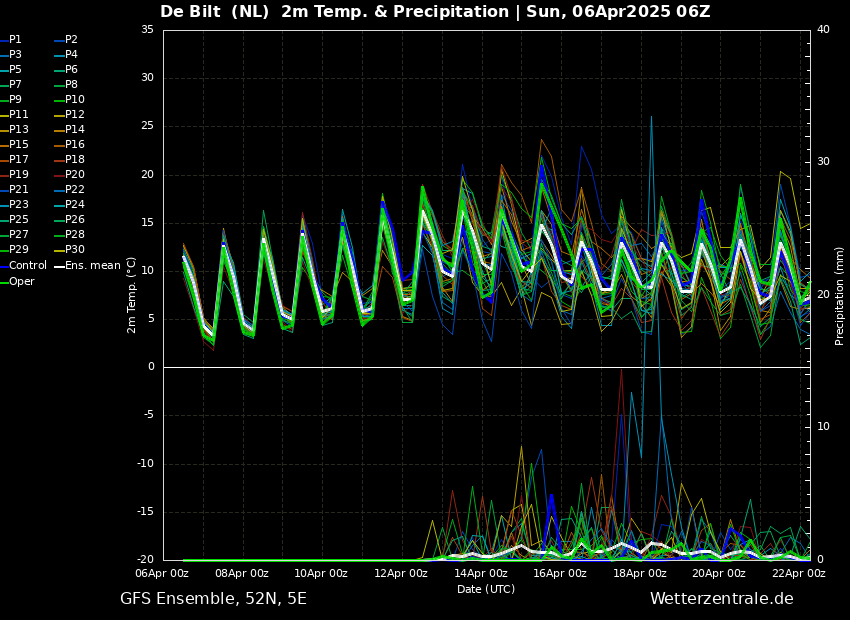This screenshot has width=850, height=620.
Task: Click the 2m Temp. (°C) axis label
Action: click(132, 294)
